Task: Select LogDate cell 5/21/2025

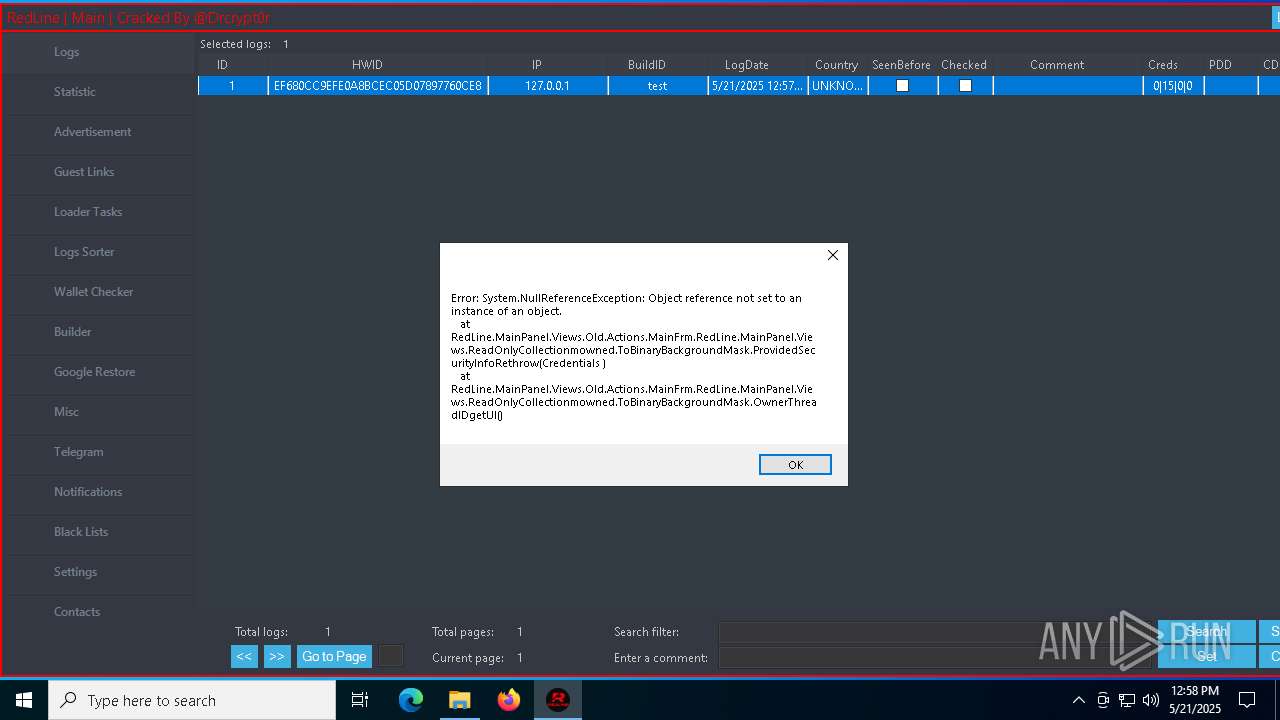Action: [x=758, y=86]
